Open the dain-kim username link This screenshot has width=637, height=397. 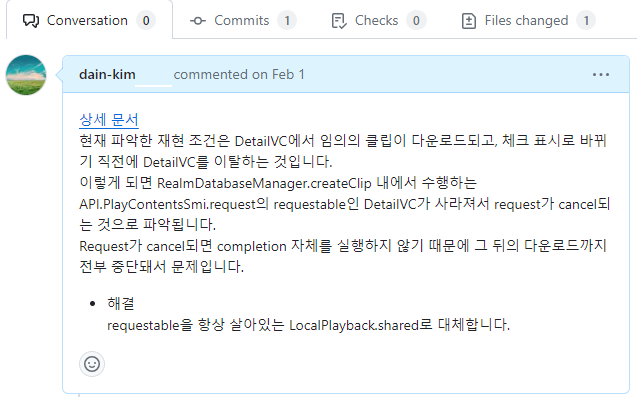[107, 74]
